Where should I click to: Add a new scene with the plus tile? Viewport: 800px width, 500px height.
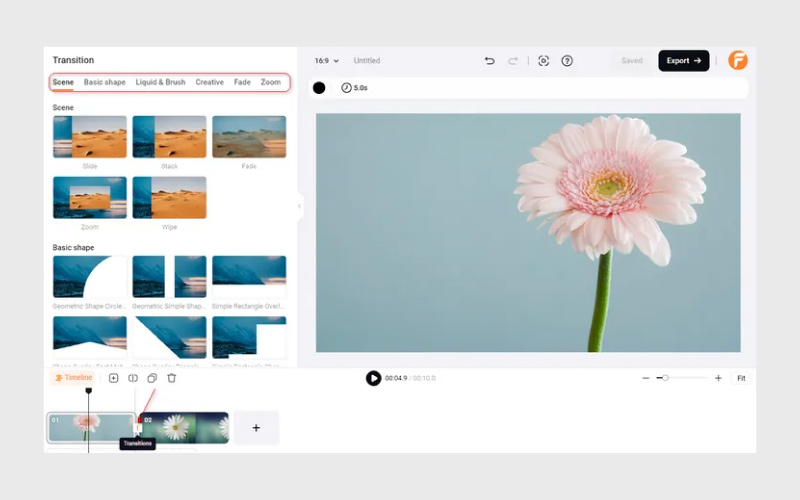tap(256, 428)
